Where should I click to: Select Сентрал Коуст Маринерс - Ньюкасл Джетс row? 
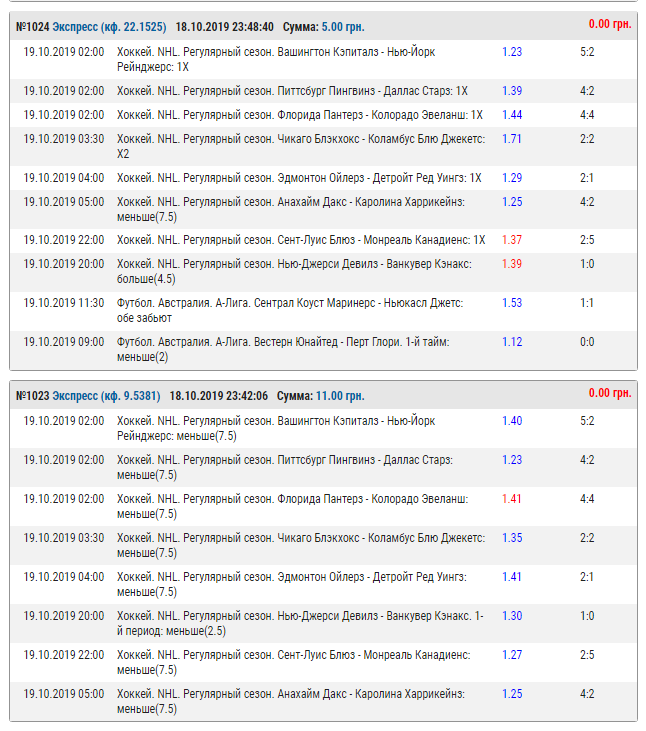pyautogui.click(x=323, y=311)
